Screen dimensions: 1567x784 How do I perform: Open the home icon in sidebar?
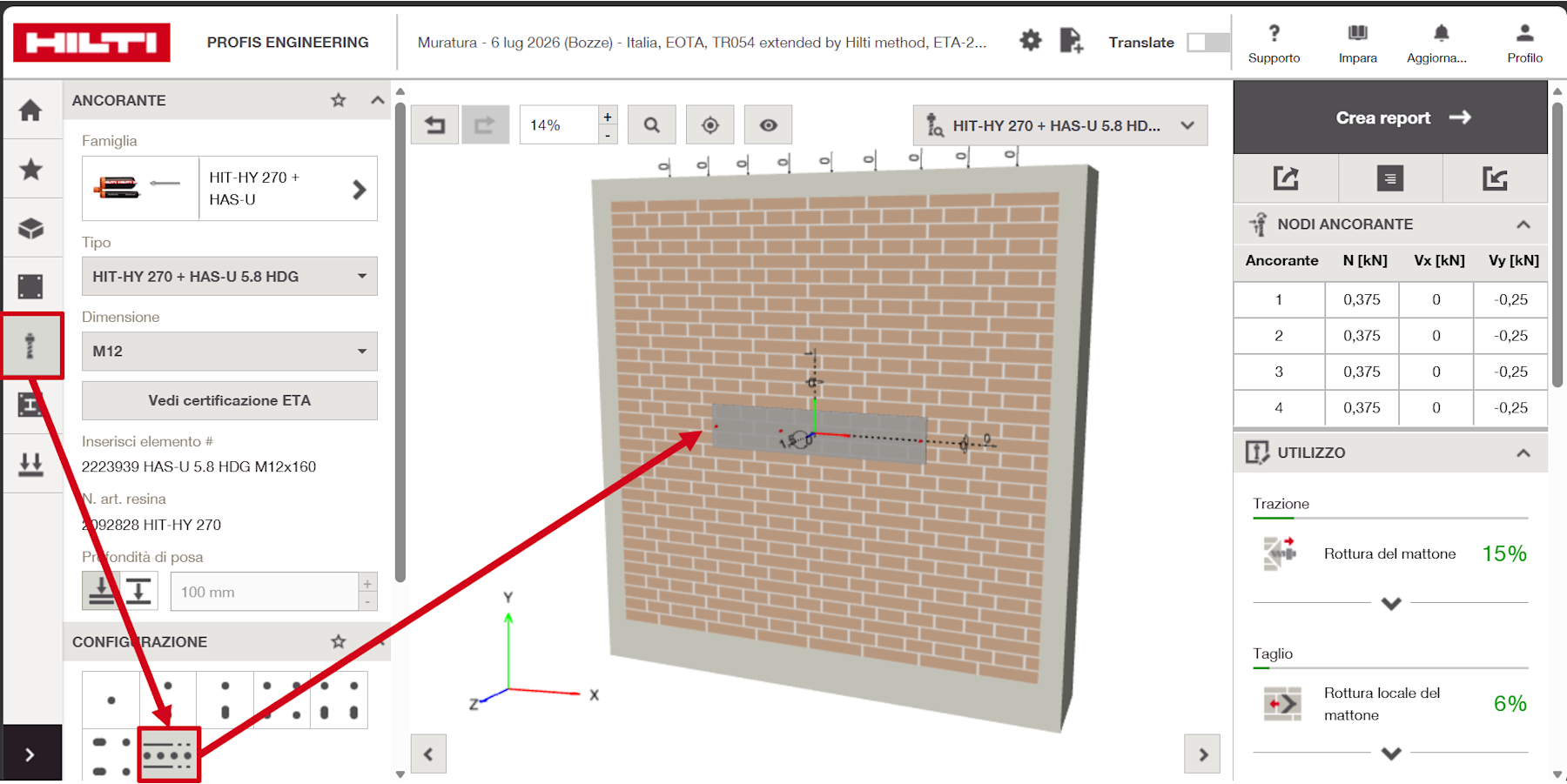[x=31, y=111]
